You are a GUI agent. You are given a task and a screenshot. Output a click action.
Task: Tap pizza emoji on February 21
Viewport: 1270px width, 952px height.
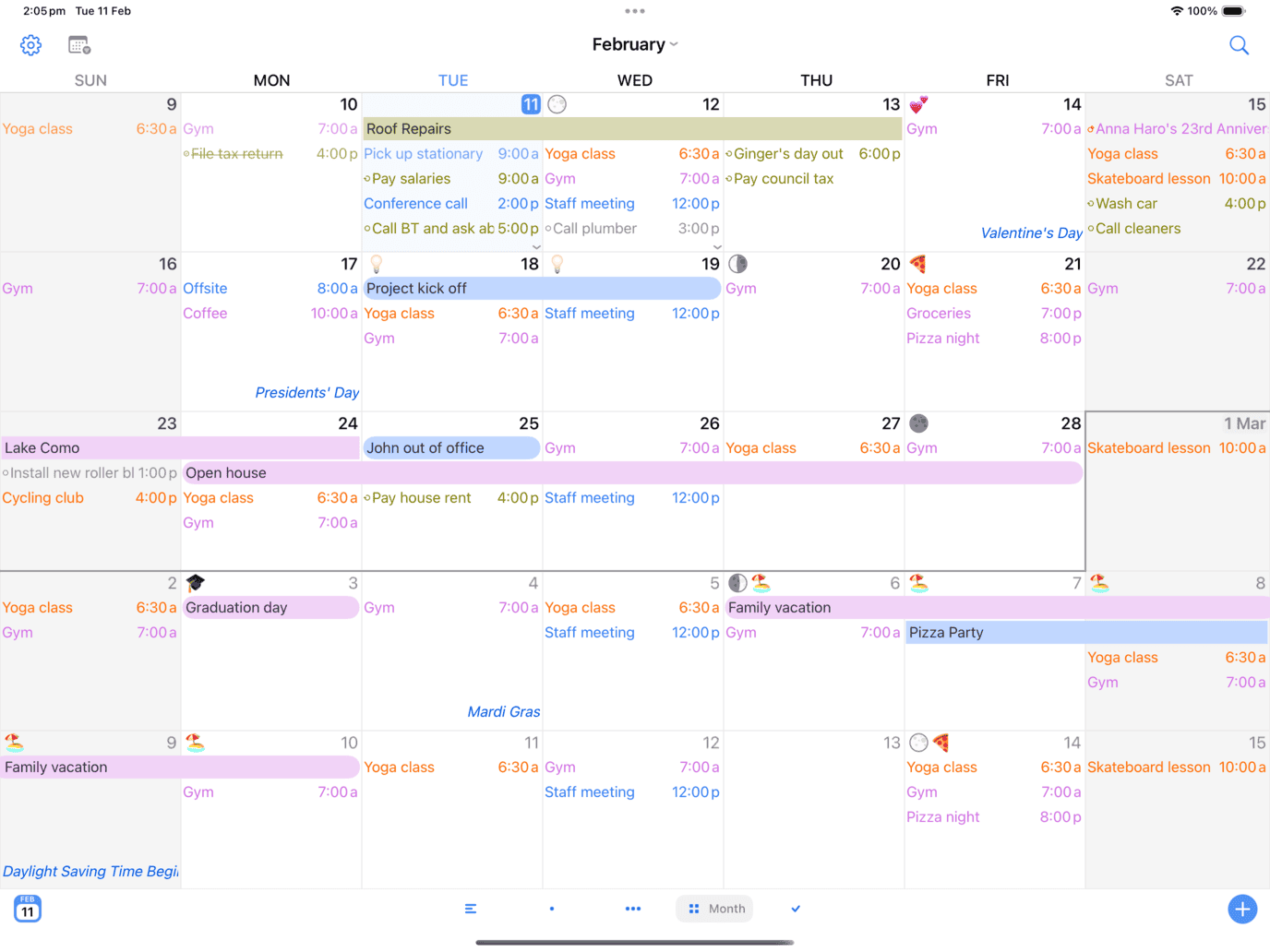point(917,264)
